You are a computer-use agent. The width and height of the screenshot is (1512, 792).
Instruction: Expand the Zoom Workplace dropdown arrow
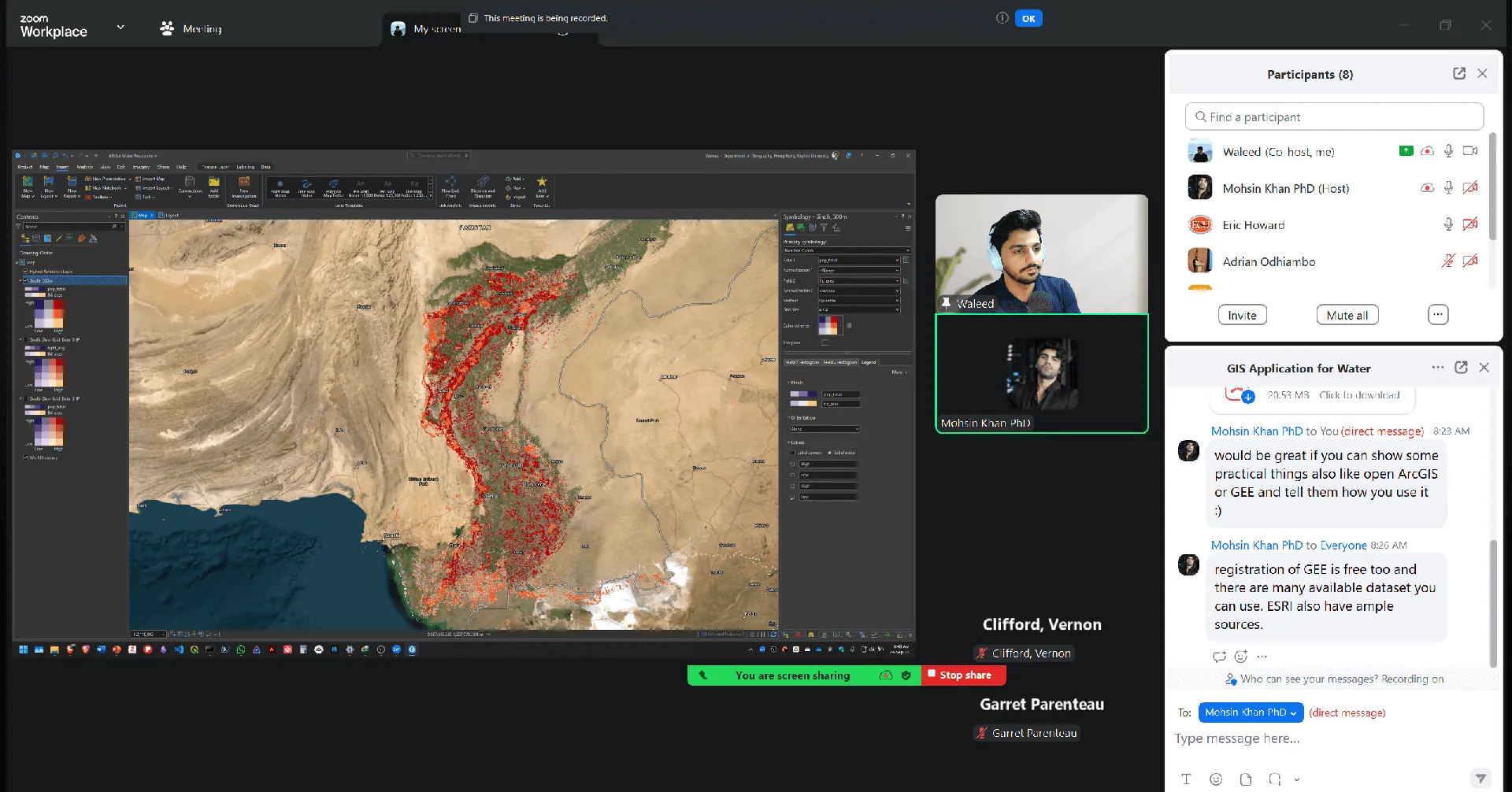[120, 28]
